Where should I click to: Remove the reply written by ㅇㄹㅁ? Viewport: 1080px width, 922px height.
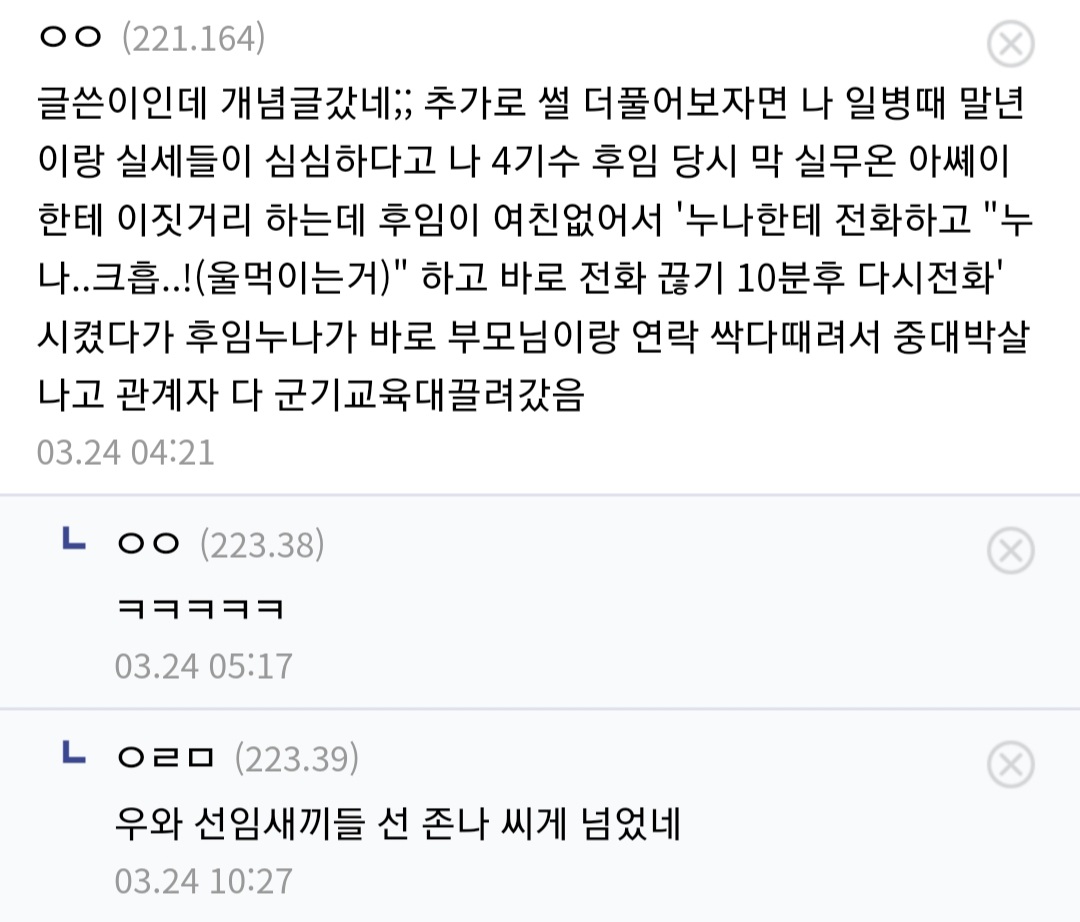coord(1010,765)
